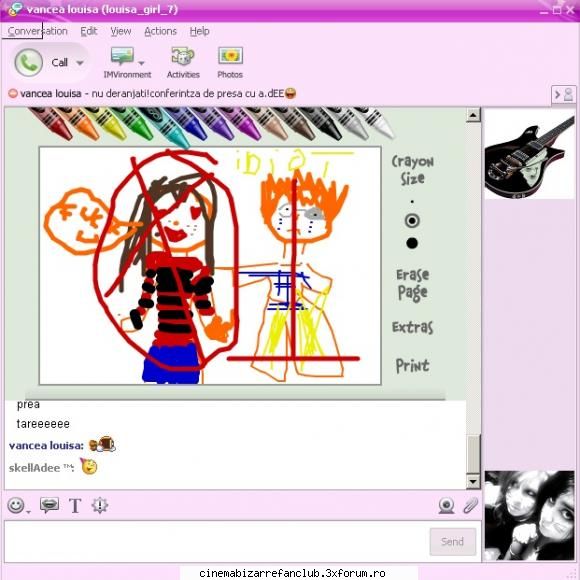The width and height of the screenshot is (580, 580).
Task: Click the scroll up arrow of chat
Action: click(x=473, y=115)
